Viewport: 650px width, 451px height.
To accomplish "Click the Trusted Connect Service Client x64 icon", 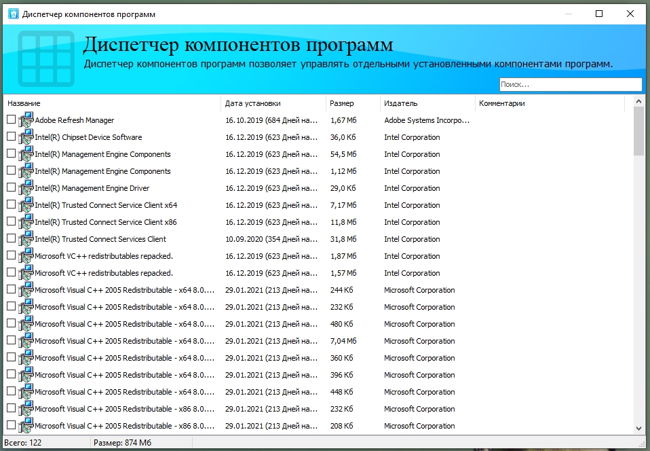I will click(x=26, y=205).
